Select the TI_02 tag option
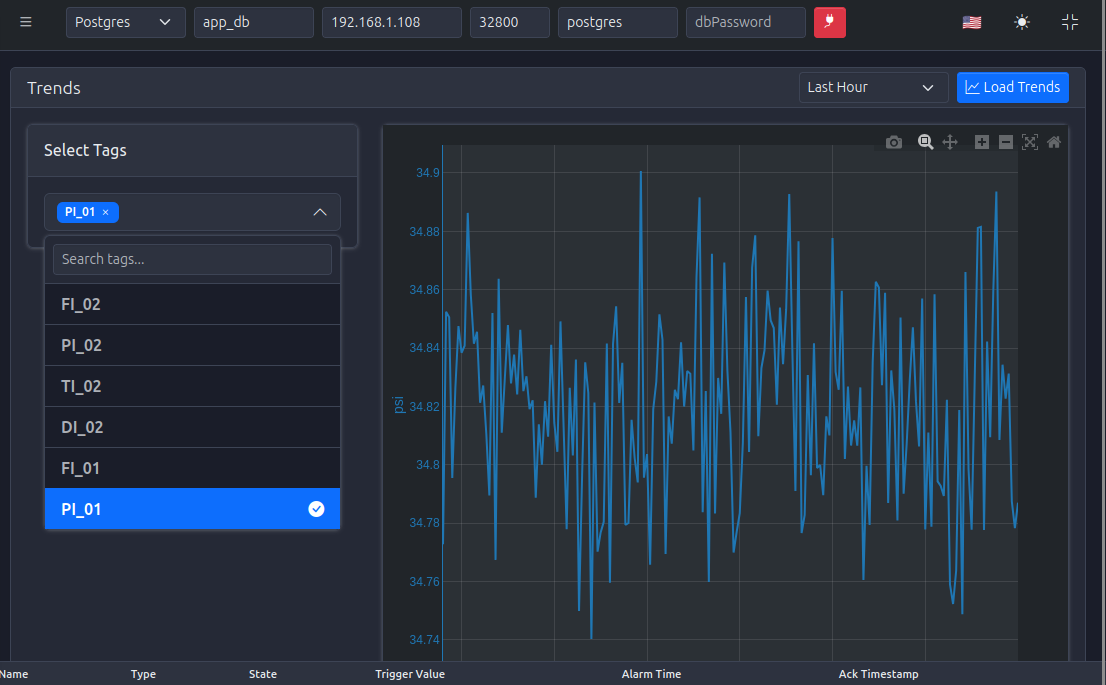 tap(193, 386)
